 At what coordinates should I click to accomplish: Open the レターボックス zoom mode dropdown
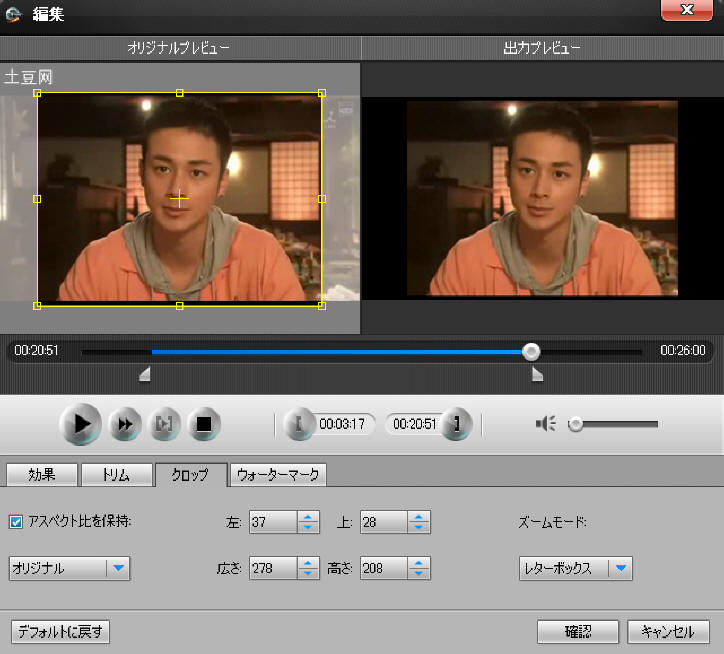pos(575,568)
